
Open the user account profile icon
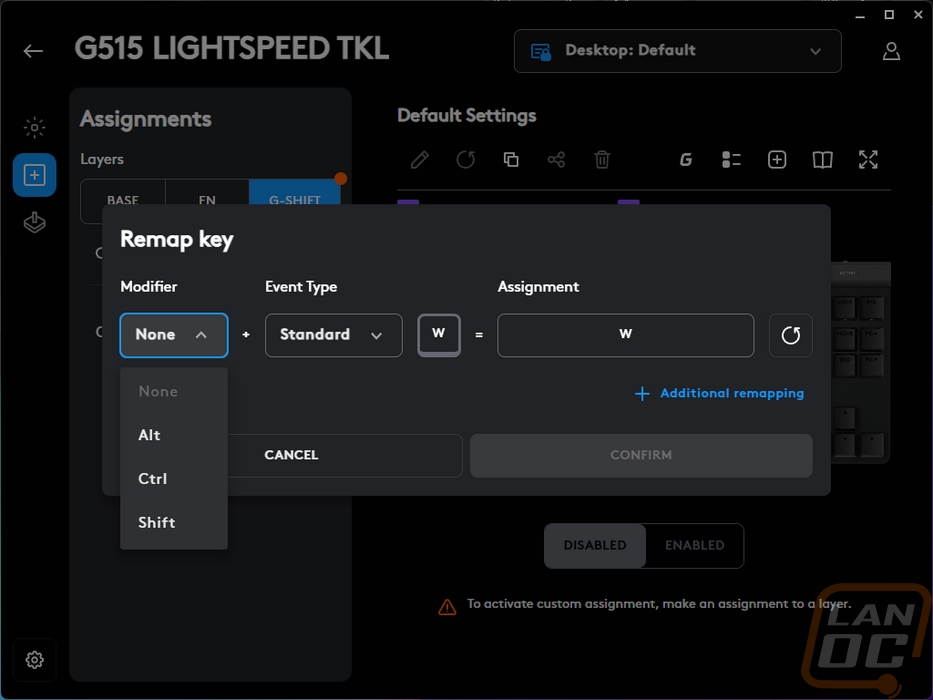pos(891,51)
